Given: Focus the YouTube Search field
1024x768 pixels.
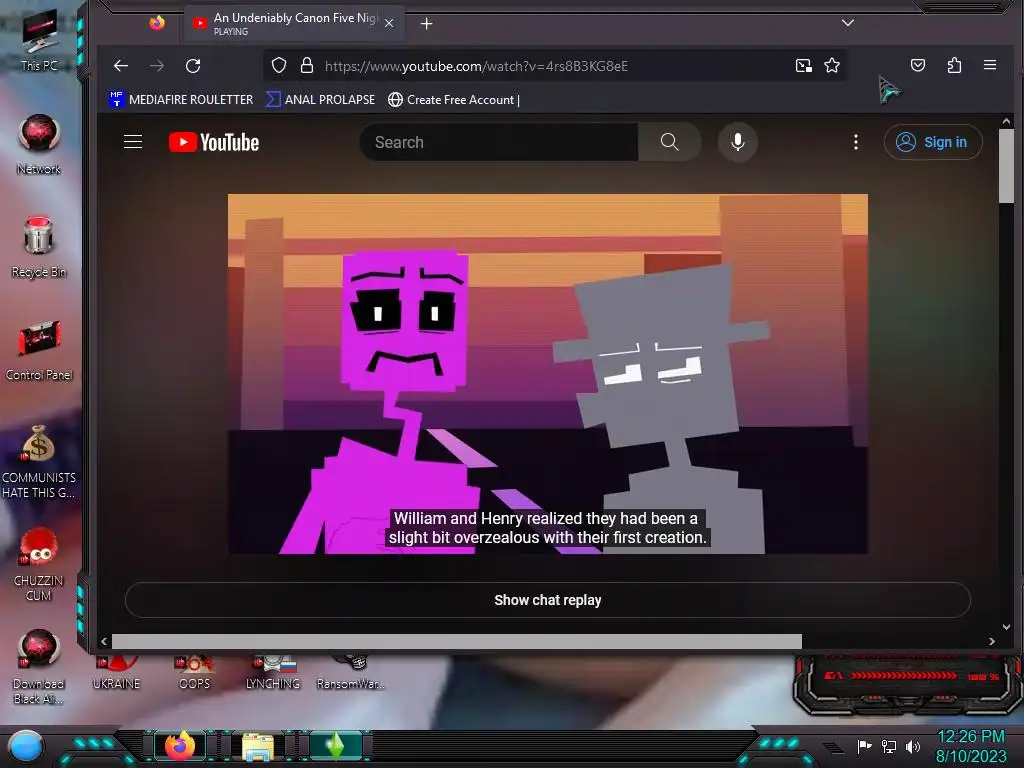Looking at the screenshot, I should pos(500,142).
